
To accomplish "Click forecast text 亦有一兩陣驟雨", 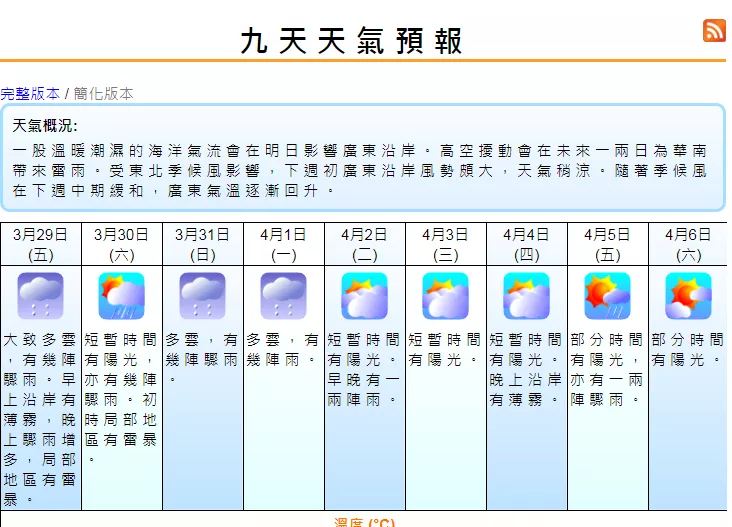I will coord(606,390).
